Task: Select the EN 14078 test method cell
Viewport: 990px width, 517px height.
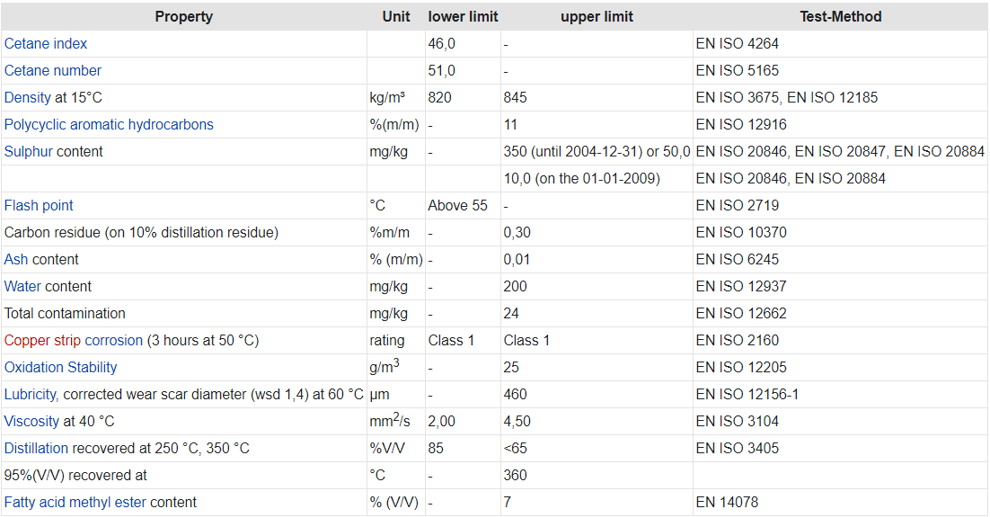Action: click(x=840, y=502)
